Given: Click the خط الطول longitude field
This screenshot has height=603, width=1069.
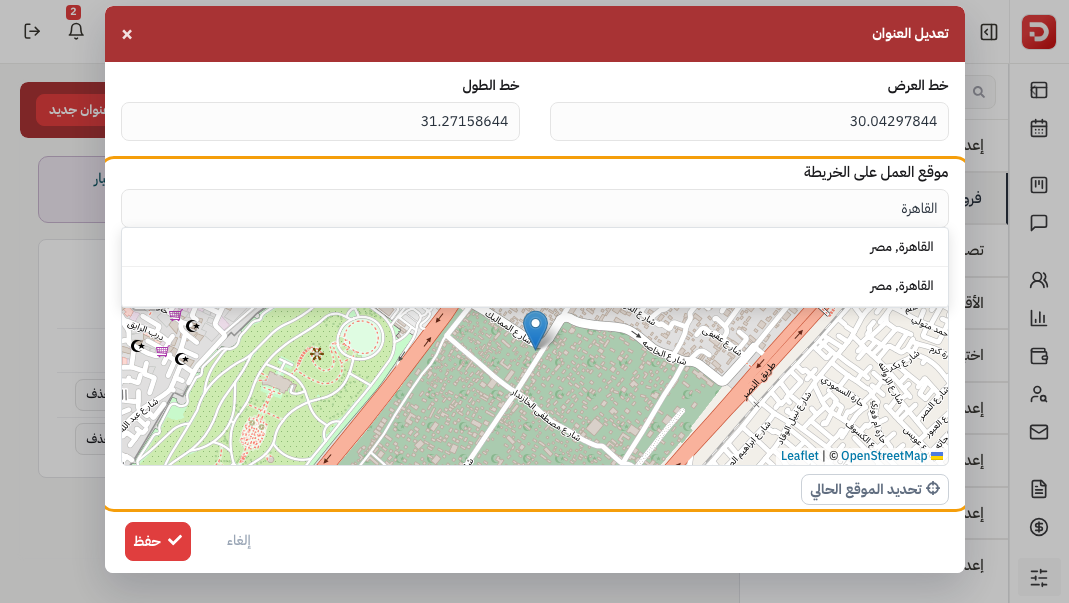Looking at the screenshot, I should pos(320,121).
